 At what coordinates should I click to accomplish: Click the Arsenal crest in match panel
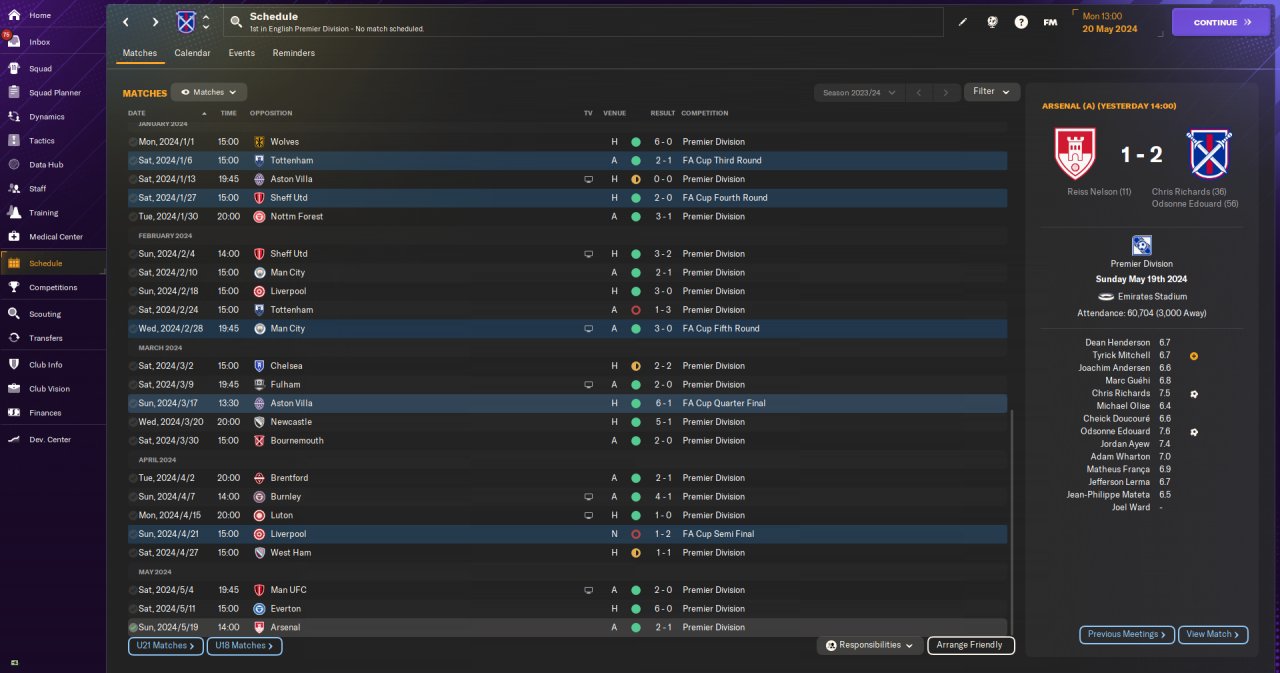tap(1075, 153)
